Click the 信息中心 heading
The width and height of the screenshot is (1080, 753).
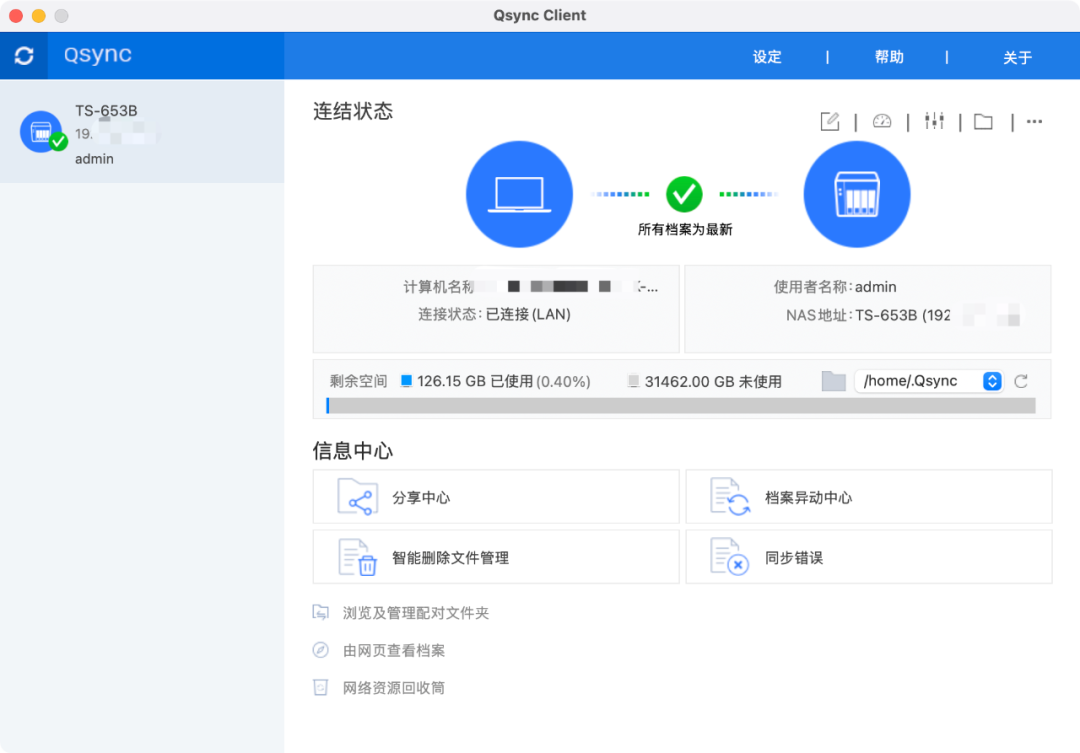(353, 451)
